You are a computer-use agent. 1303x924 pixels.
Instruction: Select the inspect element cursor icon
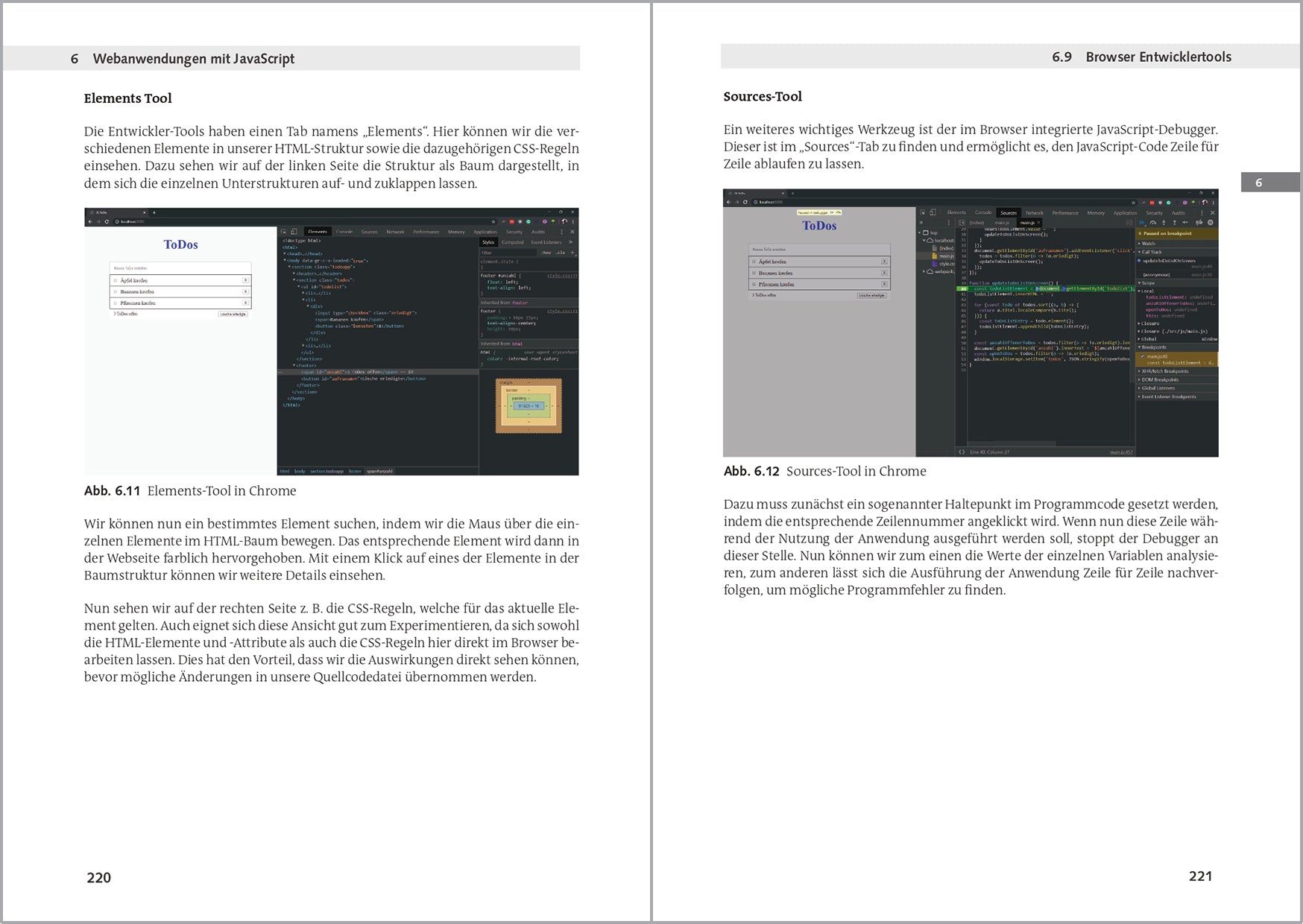click(x=284, y=231)
